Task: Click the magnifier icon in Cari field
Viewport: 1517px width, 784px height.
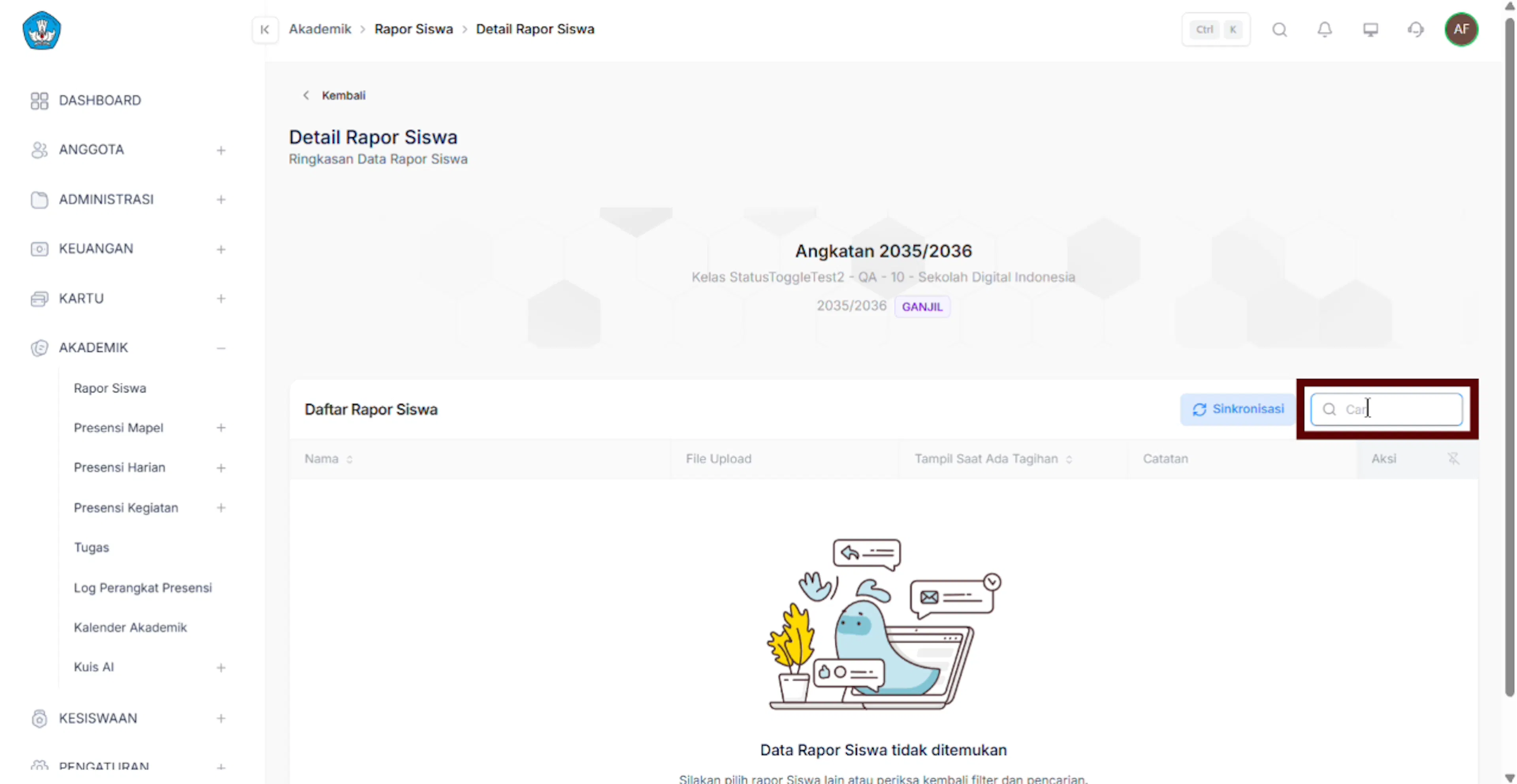Action: [1329, 409]
